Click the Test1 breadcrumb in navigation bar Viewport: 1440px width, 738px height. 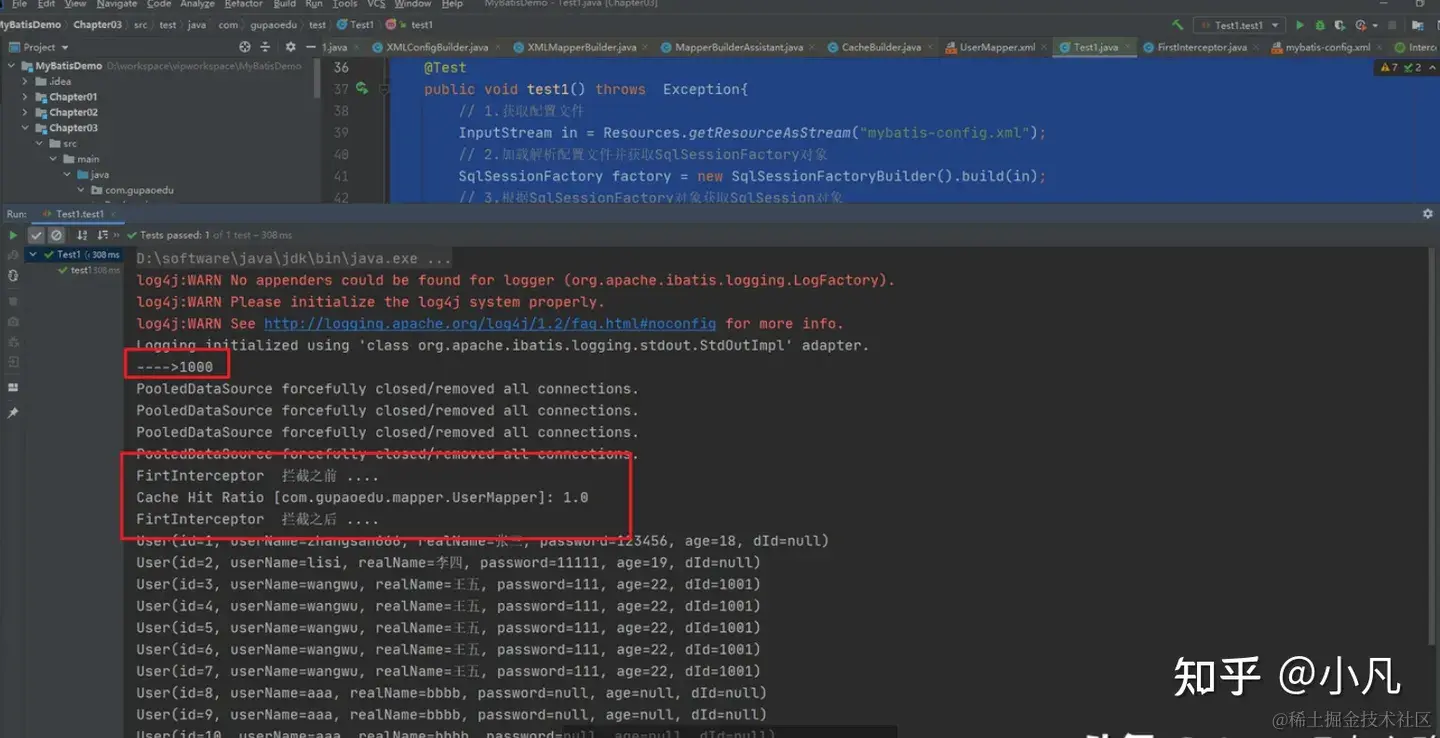[x=355, y=25]
